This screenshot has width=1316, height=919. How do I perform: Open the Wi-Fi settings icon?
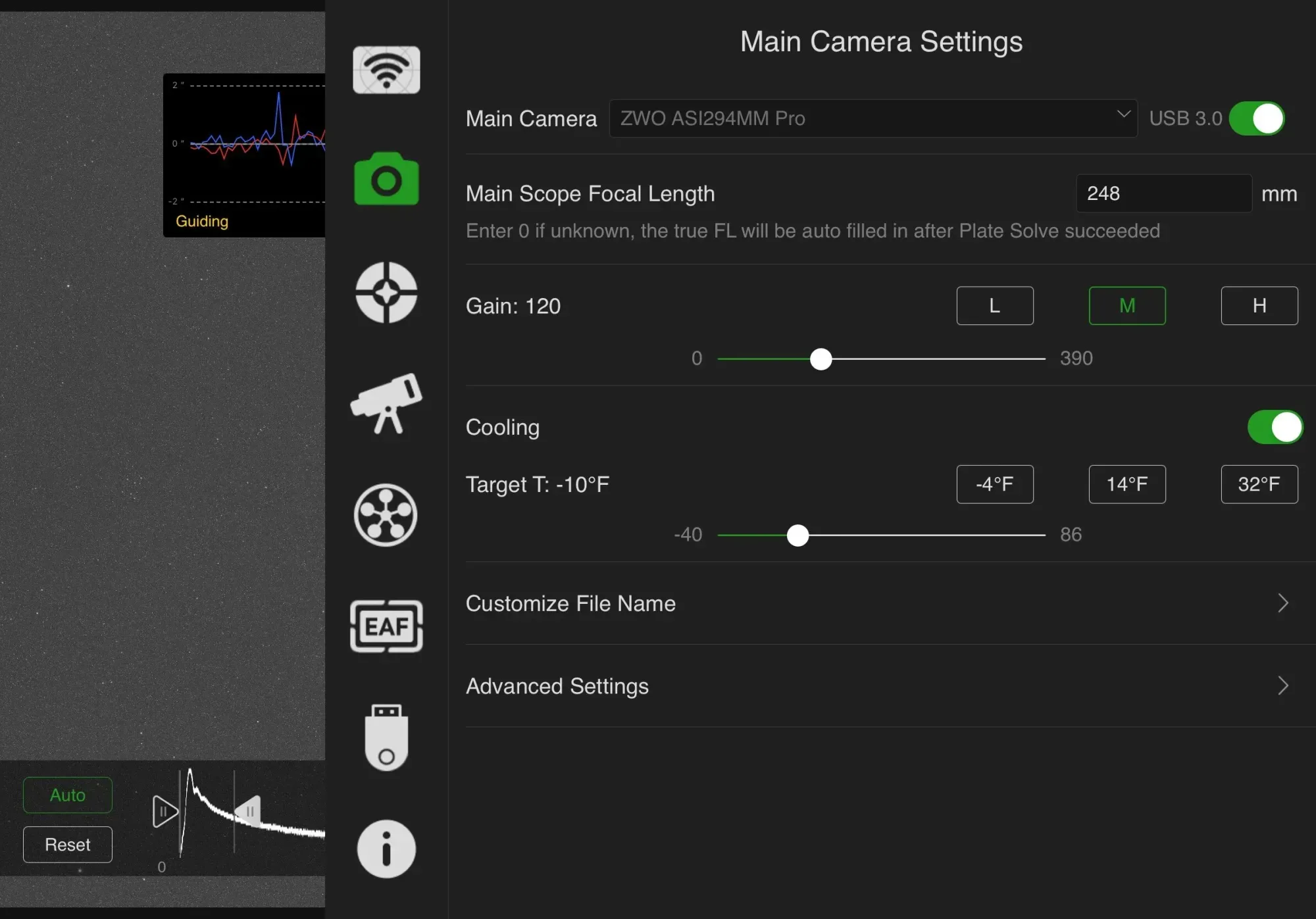click(x=386, y=70)
